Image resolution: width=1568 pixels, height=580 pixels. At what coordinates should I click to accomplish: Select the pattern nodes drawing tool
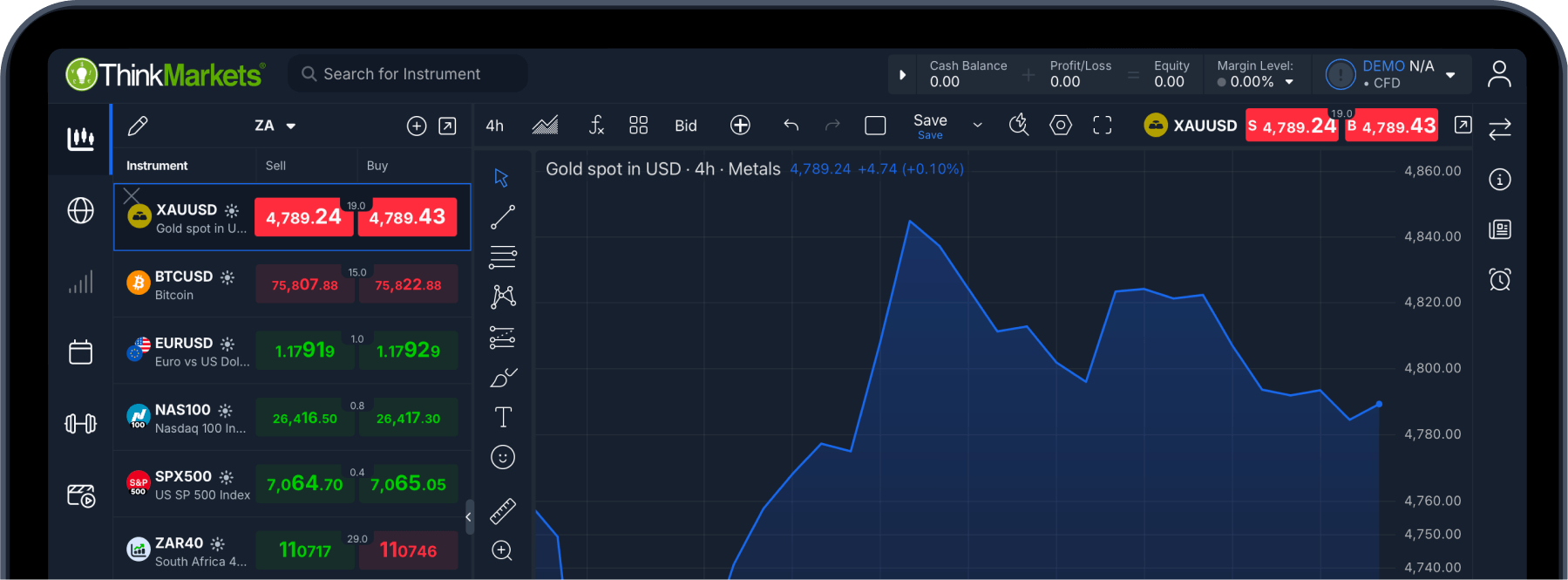(503, 297)
